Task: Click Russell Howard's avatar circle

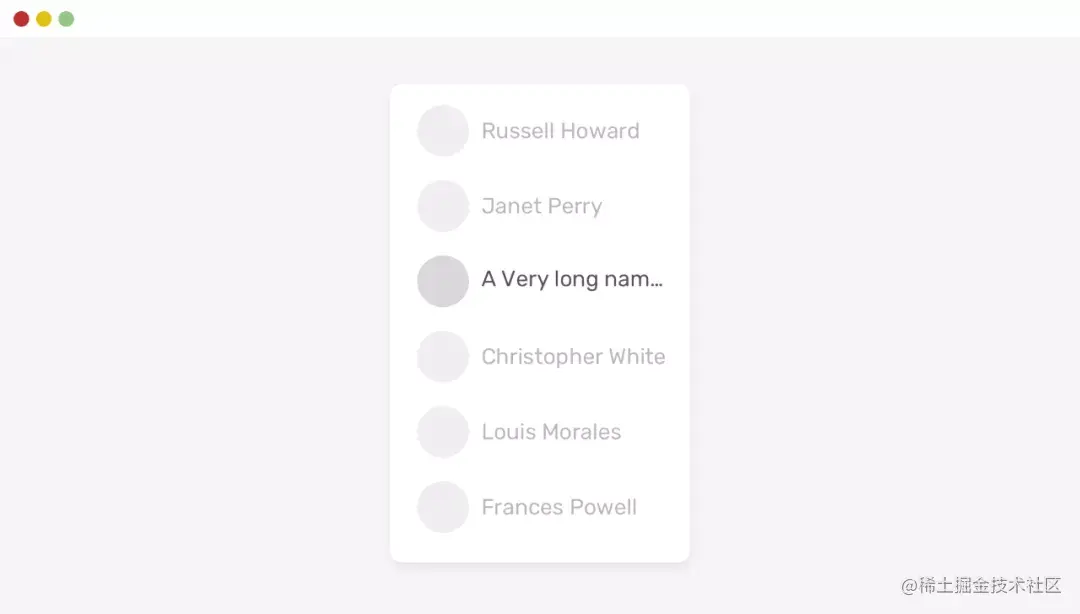Action: pyautogui.click(x=443, y=131)
